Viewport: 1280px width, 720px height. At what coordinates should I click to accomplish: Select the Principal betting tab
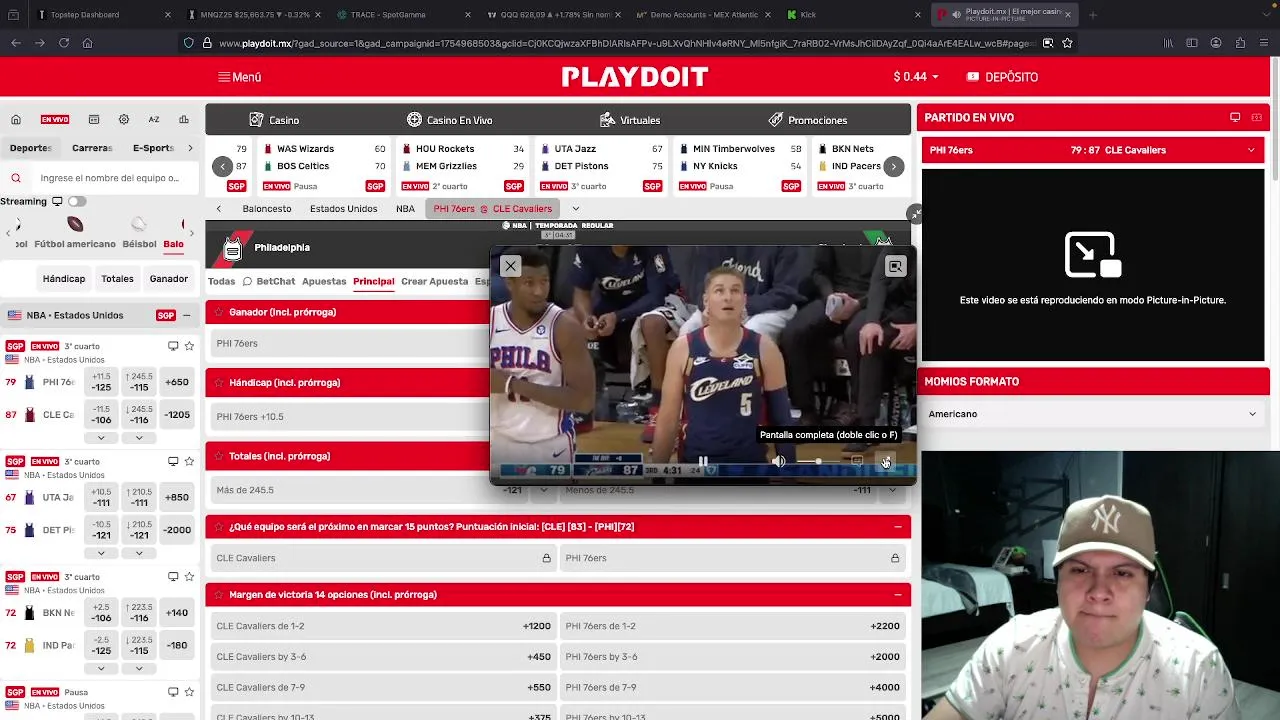(373, 281)
